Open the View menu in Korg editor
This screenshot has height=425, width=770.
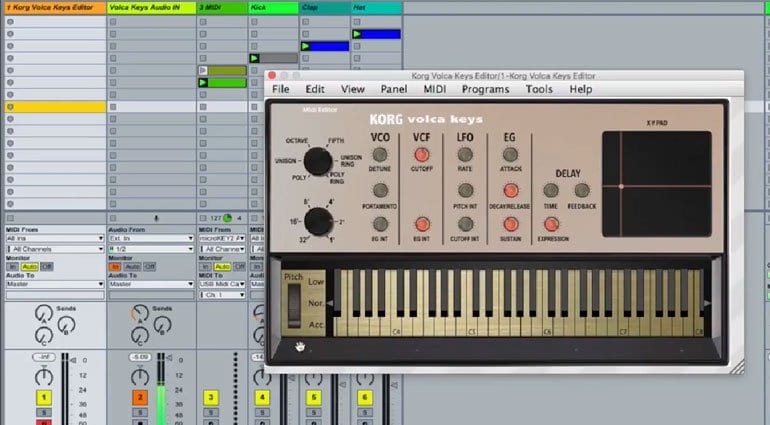353,89
